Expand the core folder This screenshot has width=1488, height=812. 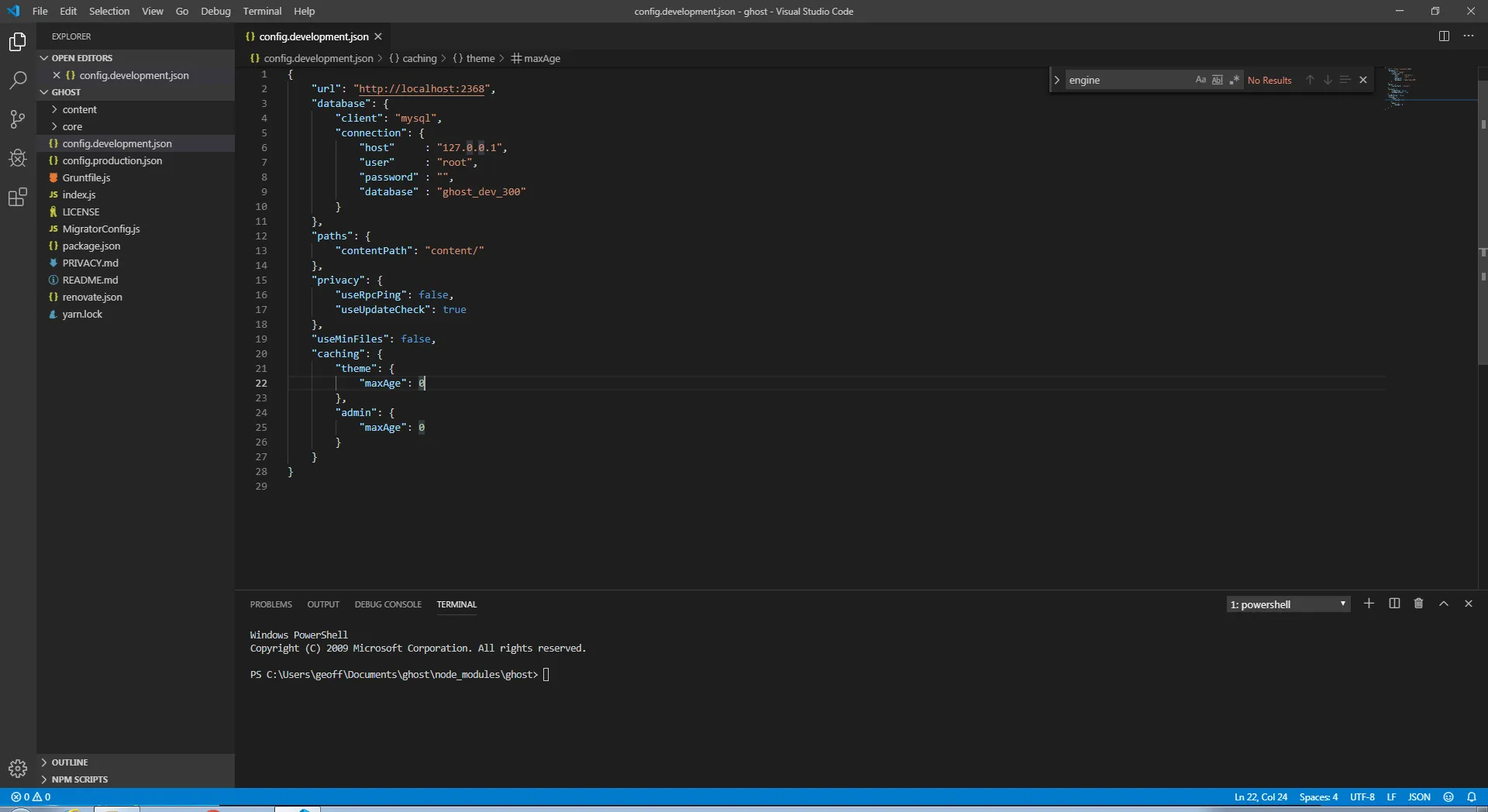point(72,126)
